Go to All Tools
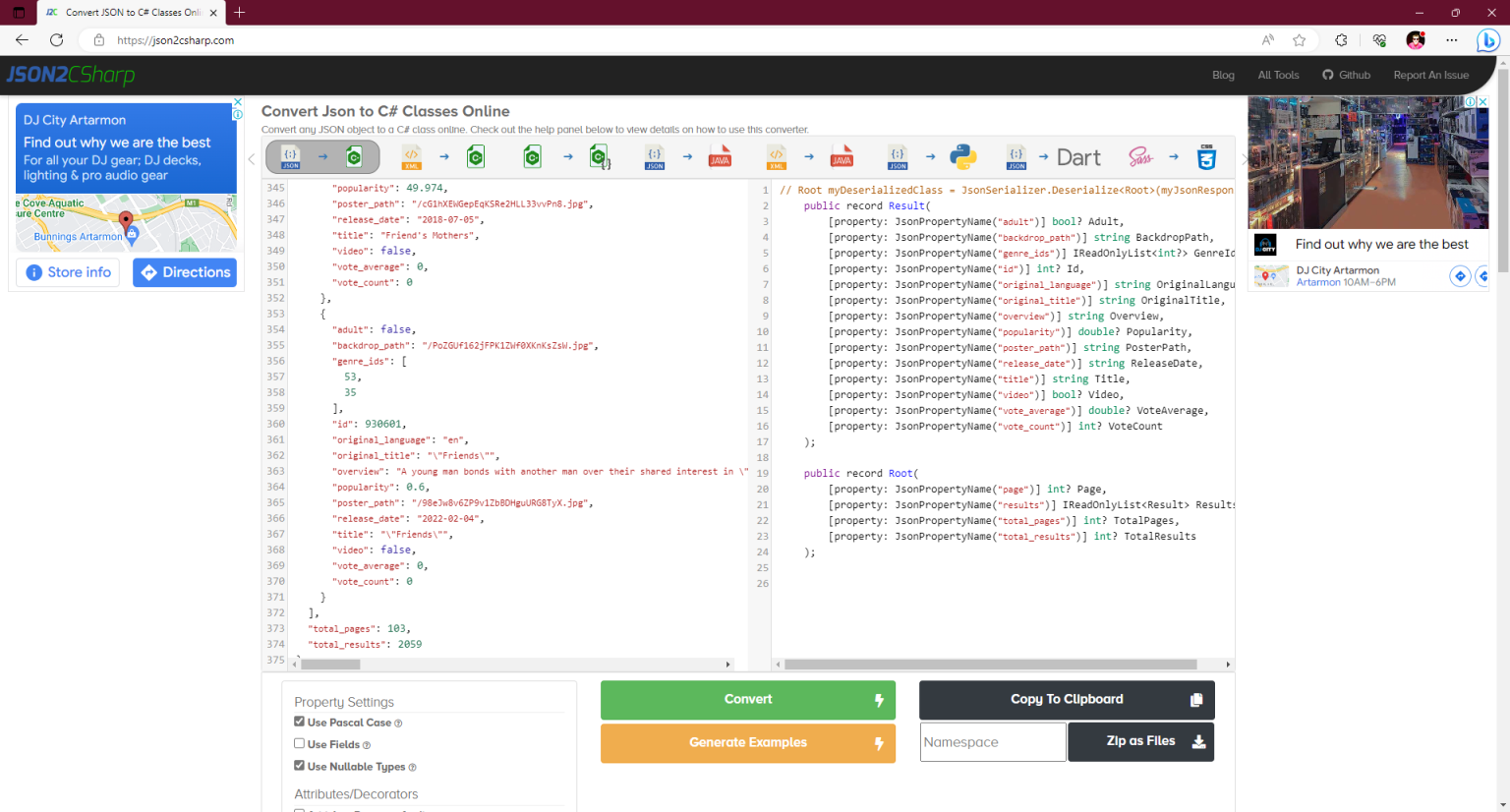The image size is (1510, 812). [x=1278, y=75]
